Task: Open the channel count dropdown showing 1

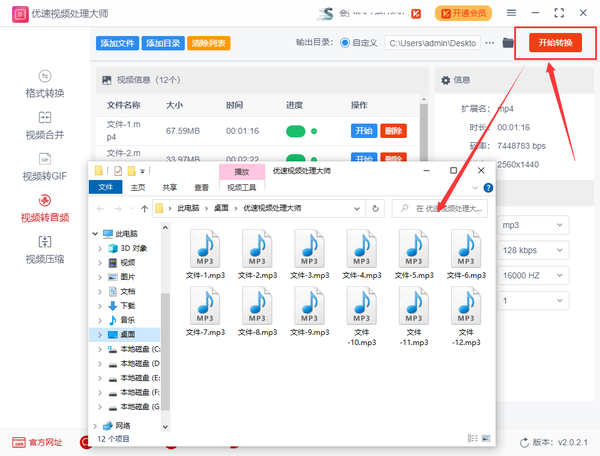Action: 533,301
